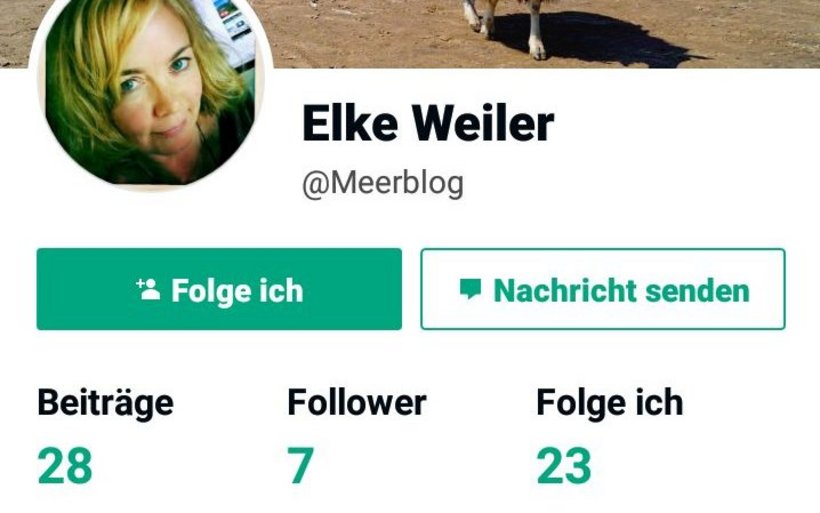Open the 'Follower' stat heading
The height and width of the screenshot is (513, 820).
(x=357, y=403)
